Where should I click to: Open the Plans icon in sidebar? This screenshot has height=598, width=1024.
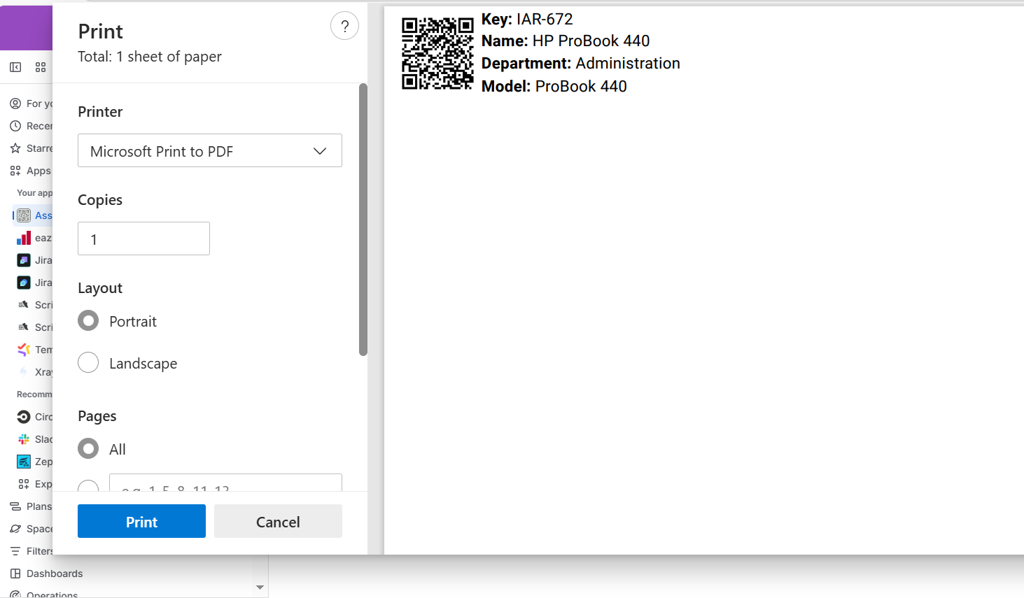coord(16,506)
